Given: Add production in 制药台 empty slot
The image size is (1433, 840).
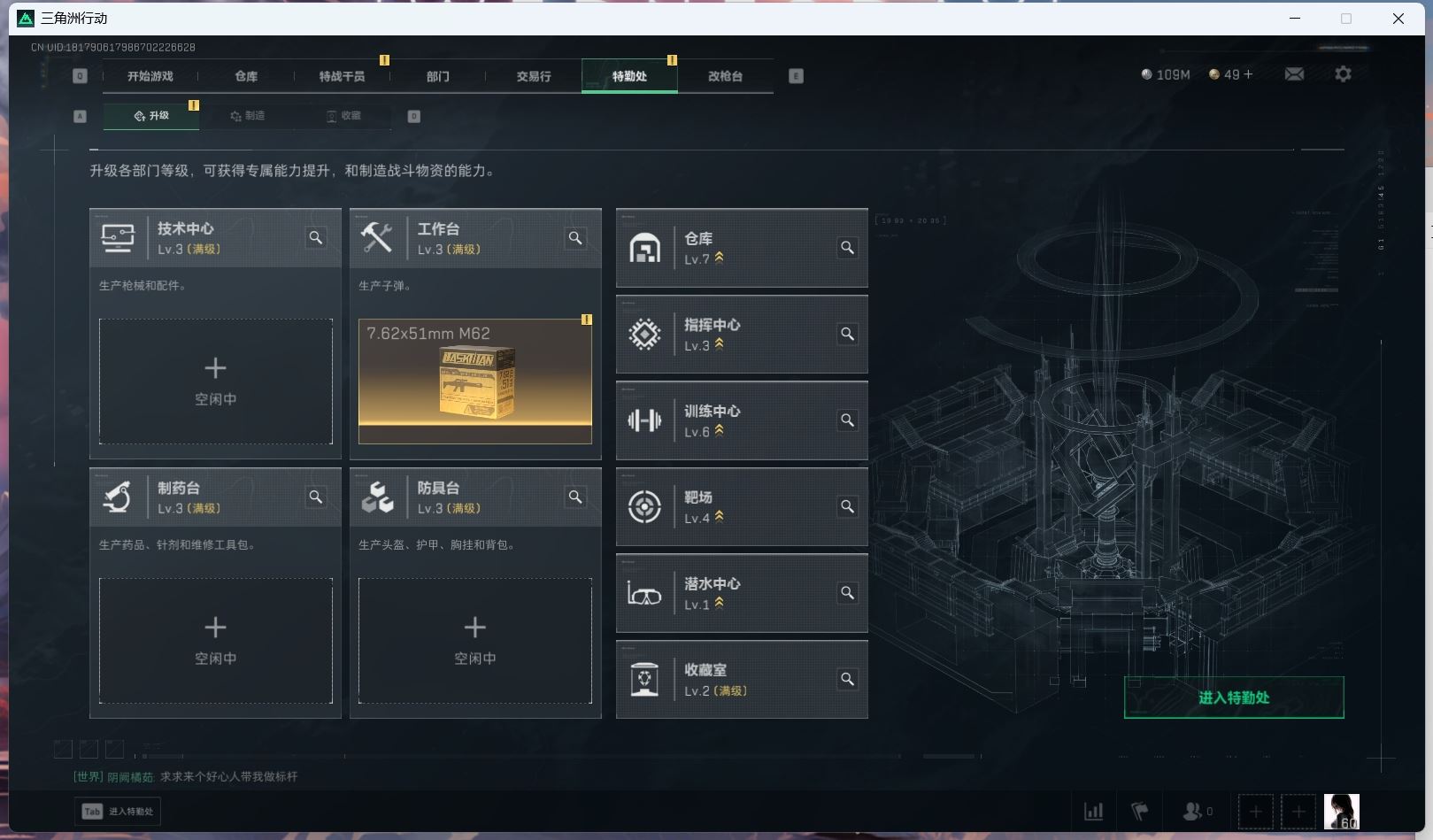Looking at the screenshot, I should (216, 641).
